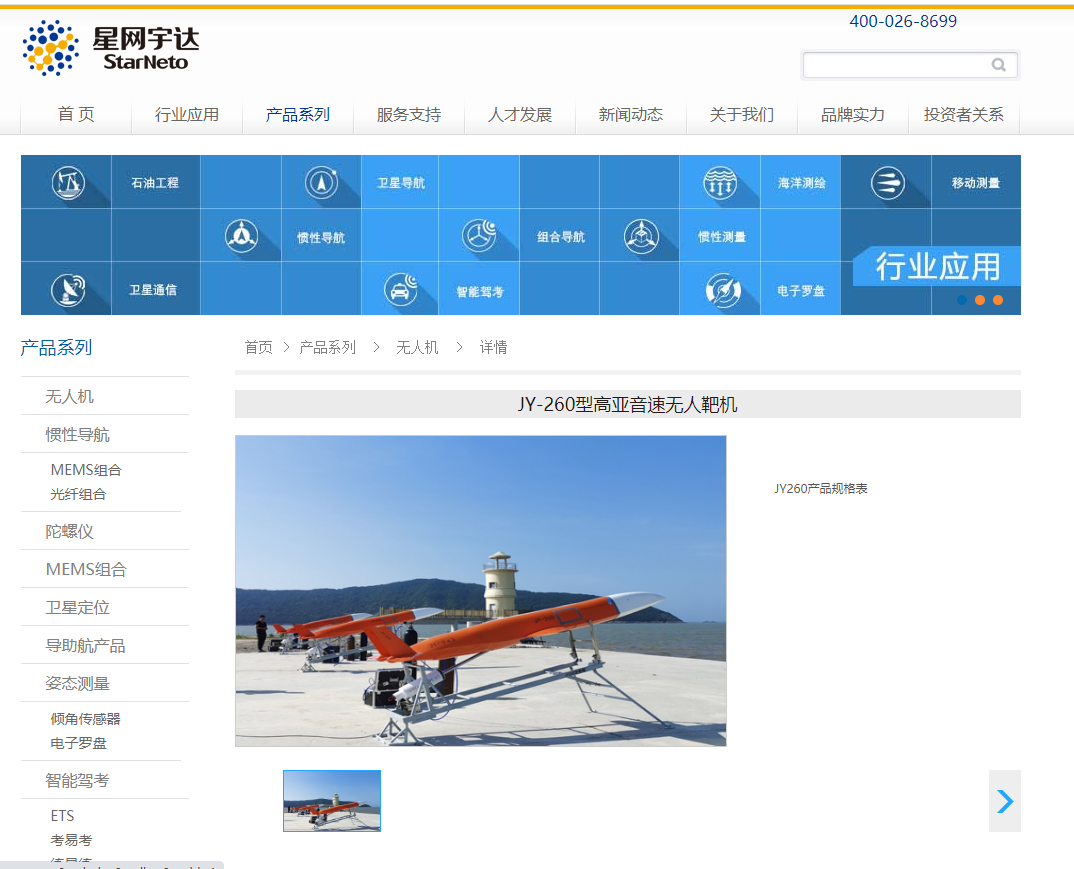The height and width of the screenshot is (869, 1074).
Task: Click the 移动测量 icon in the banner
Action: (886, 182)
